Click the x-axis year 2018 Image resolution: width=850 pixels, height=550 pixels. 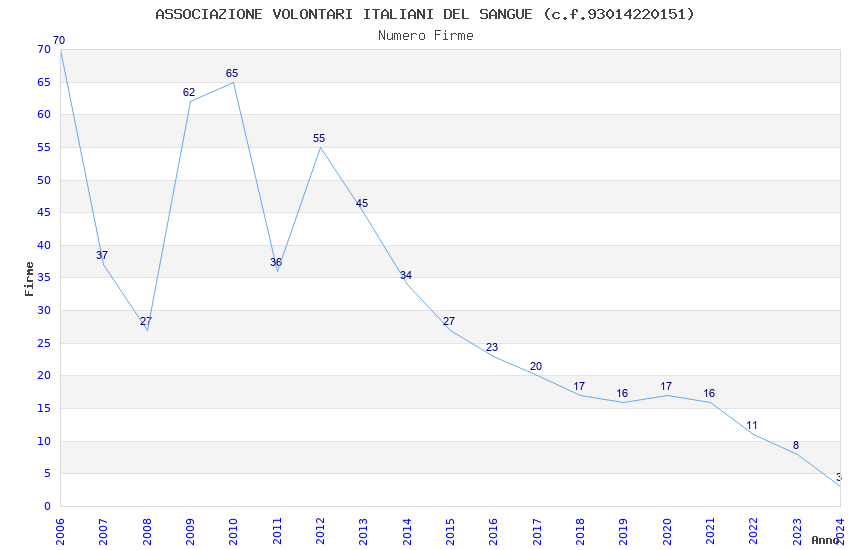tap(580, 531)
